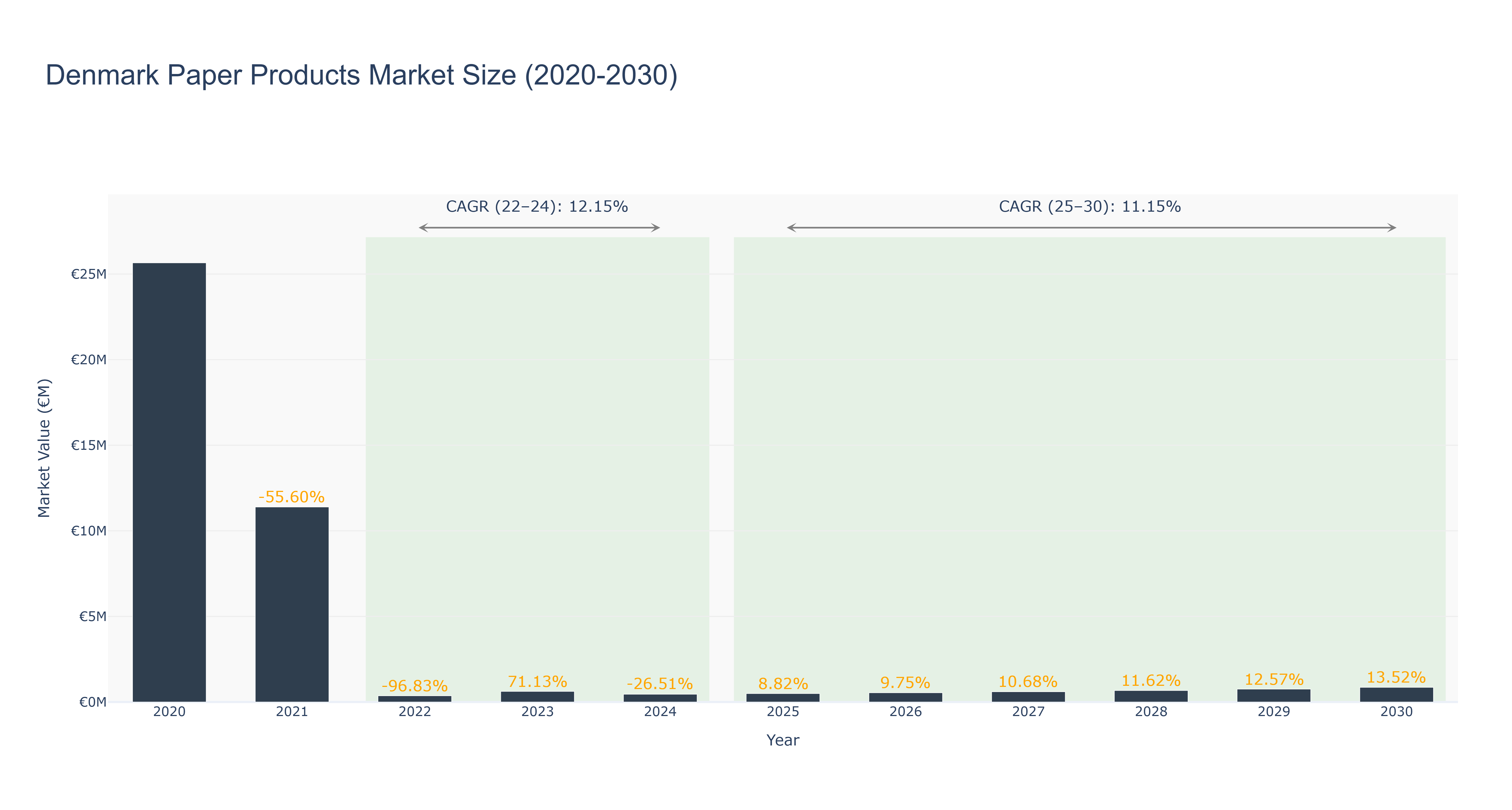1512x810 pixels.
Task: Click the '10.68%' growth label
Action: click(1028, 681)
